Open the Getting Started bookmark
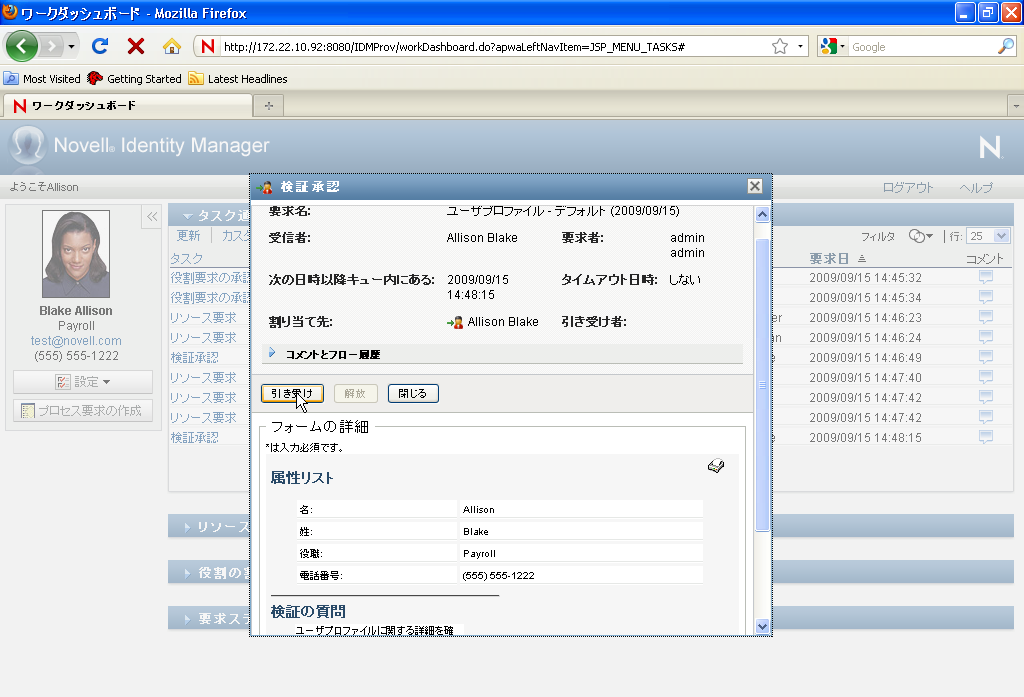1024x697 pixels. (x=135, y=79)
